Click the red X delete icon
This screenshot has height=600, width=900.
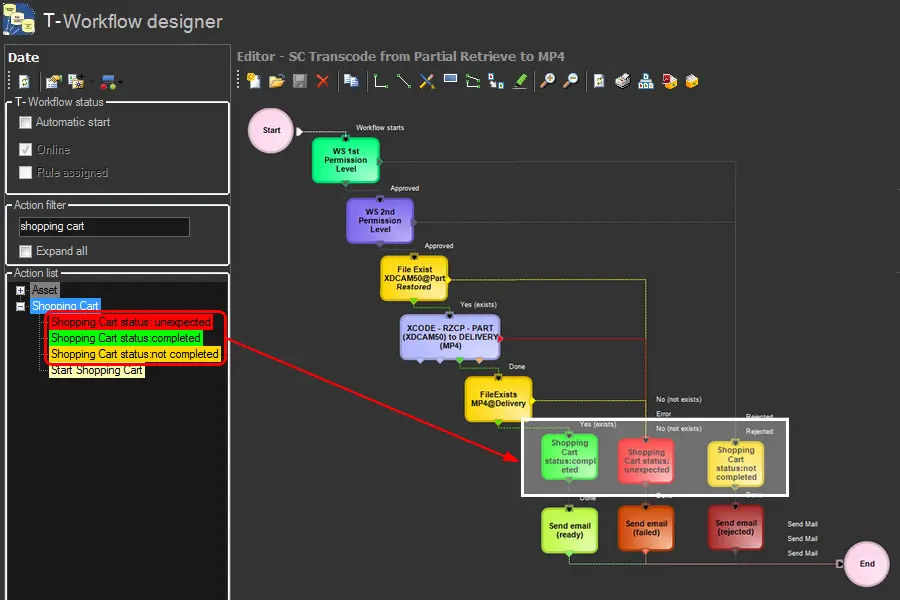323,81
